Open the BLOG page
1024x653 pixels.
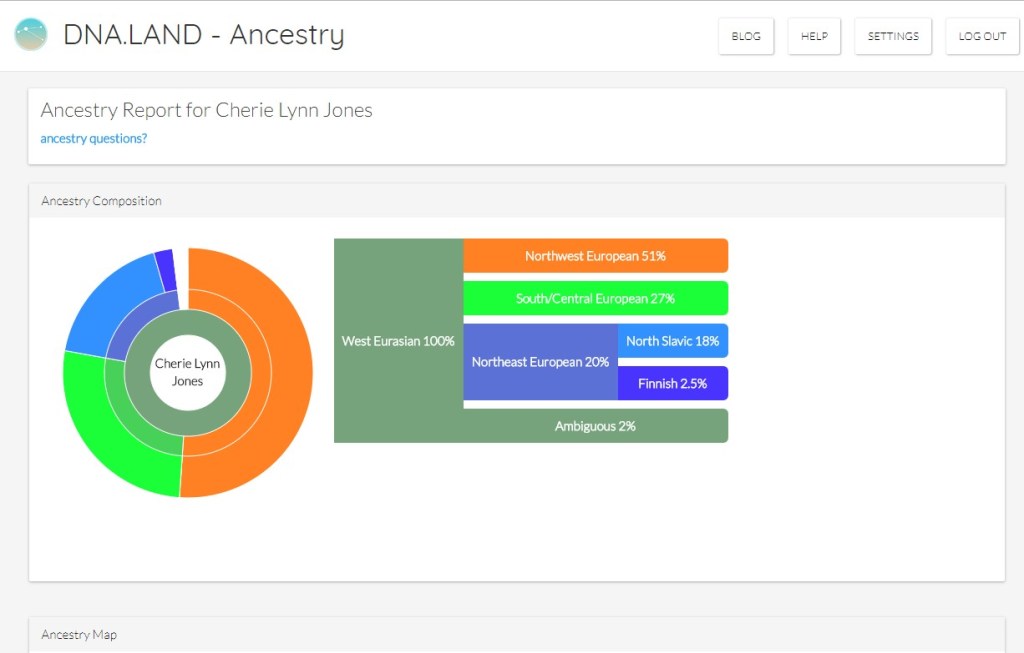pyautogui.click(x=746, y=35)
